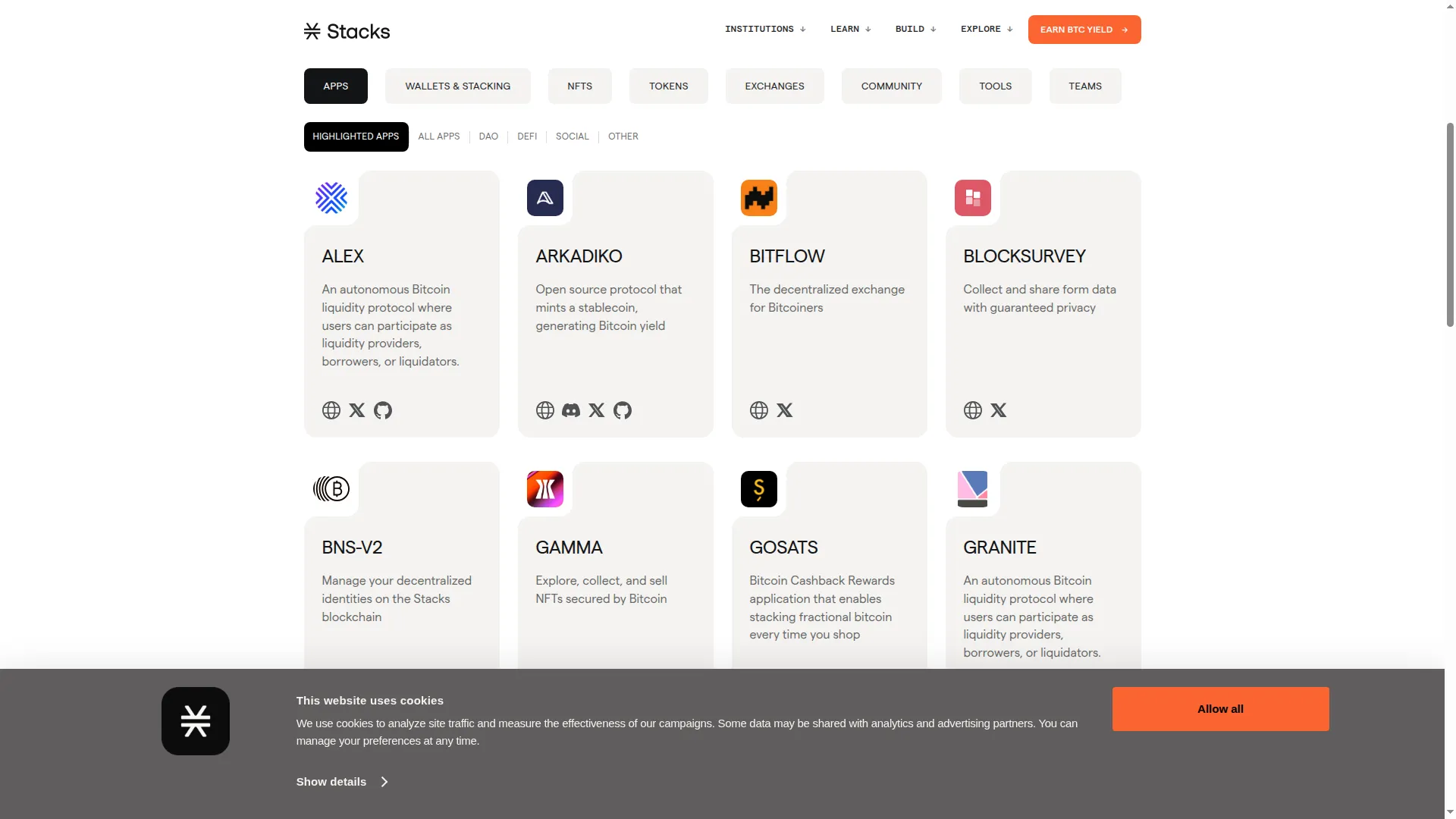
Task: Open the Gamma app logo icon
Action: pos(545,489)
